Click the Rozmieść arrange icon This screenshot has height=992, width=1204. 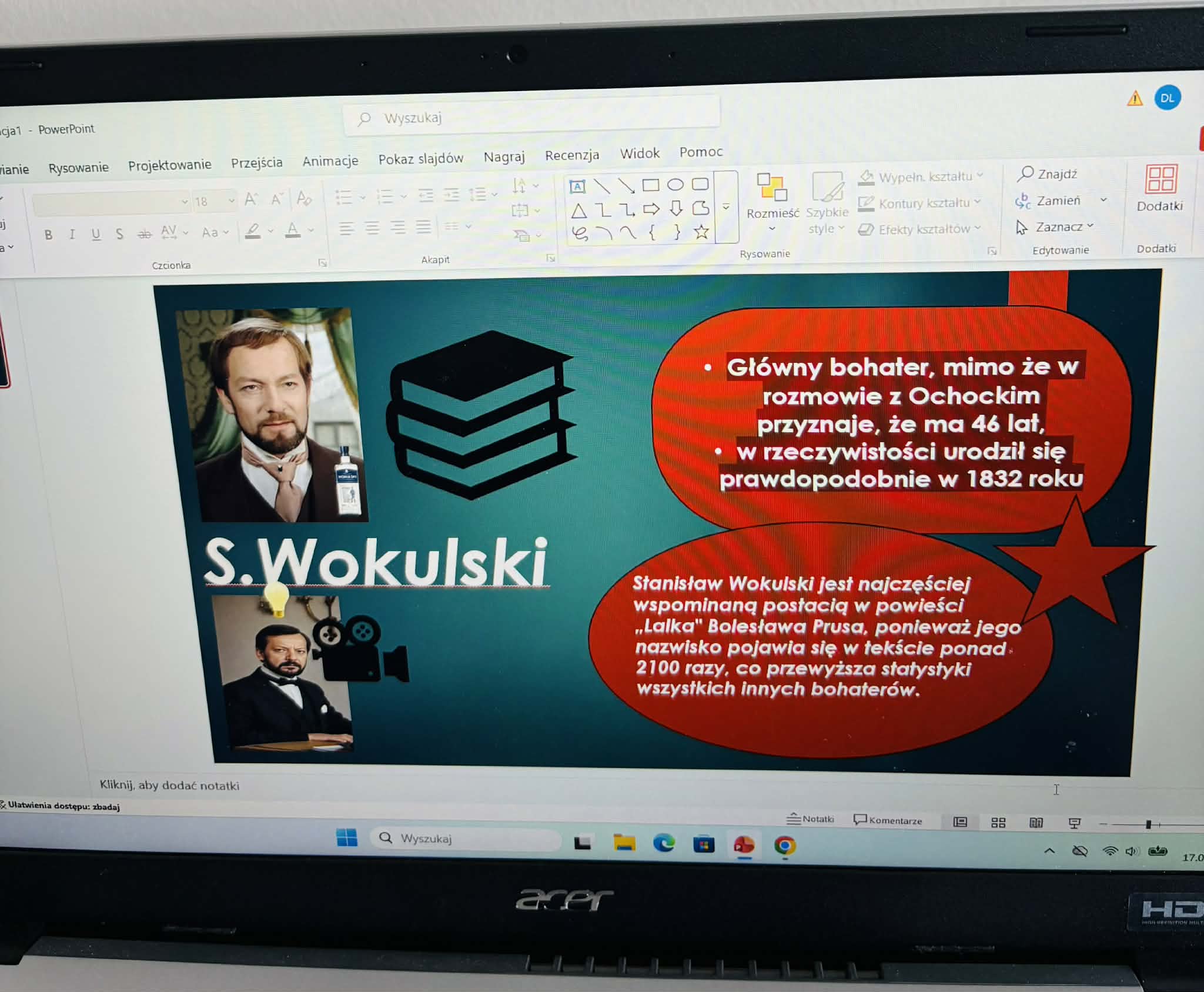coord(771,188)
